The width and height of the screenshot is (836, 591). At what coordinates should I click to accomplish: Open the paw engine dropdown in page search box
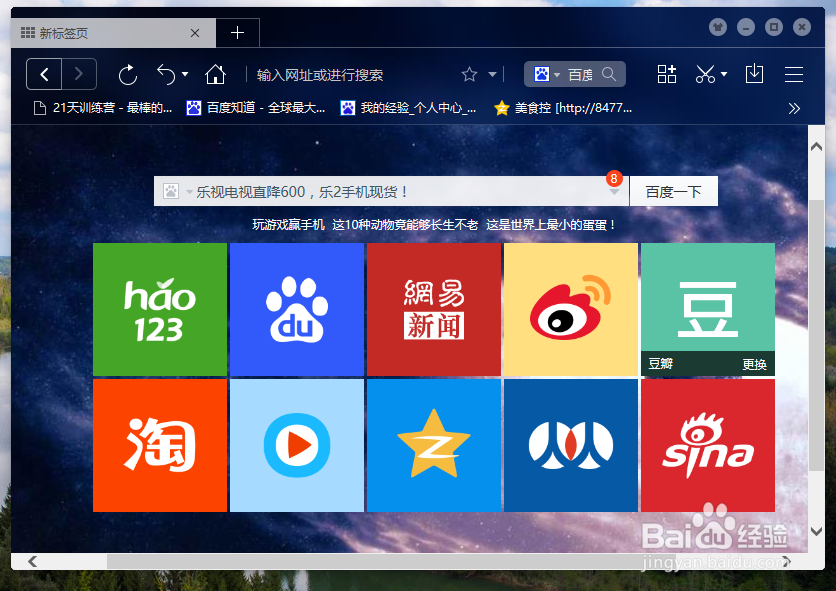tap(177, 191)
